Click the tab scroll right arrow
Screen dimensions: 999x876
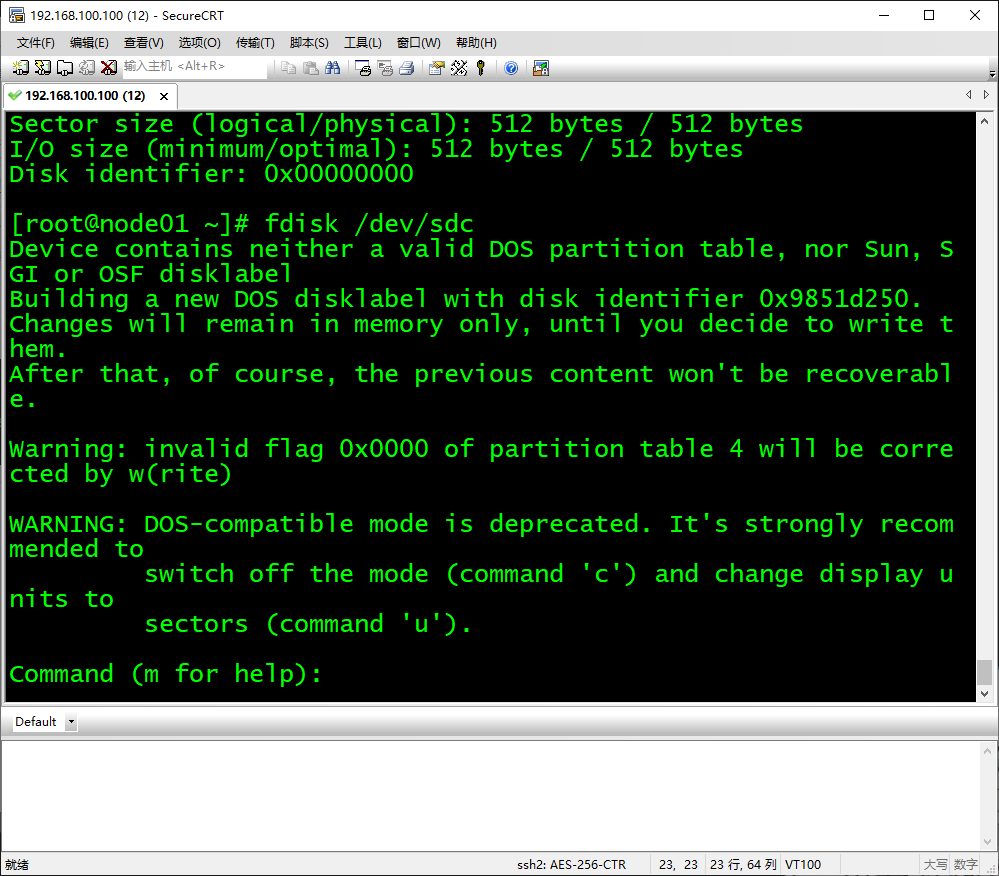(986, 94)
